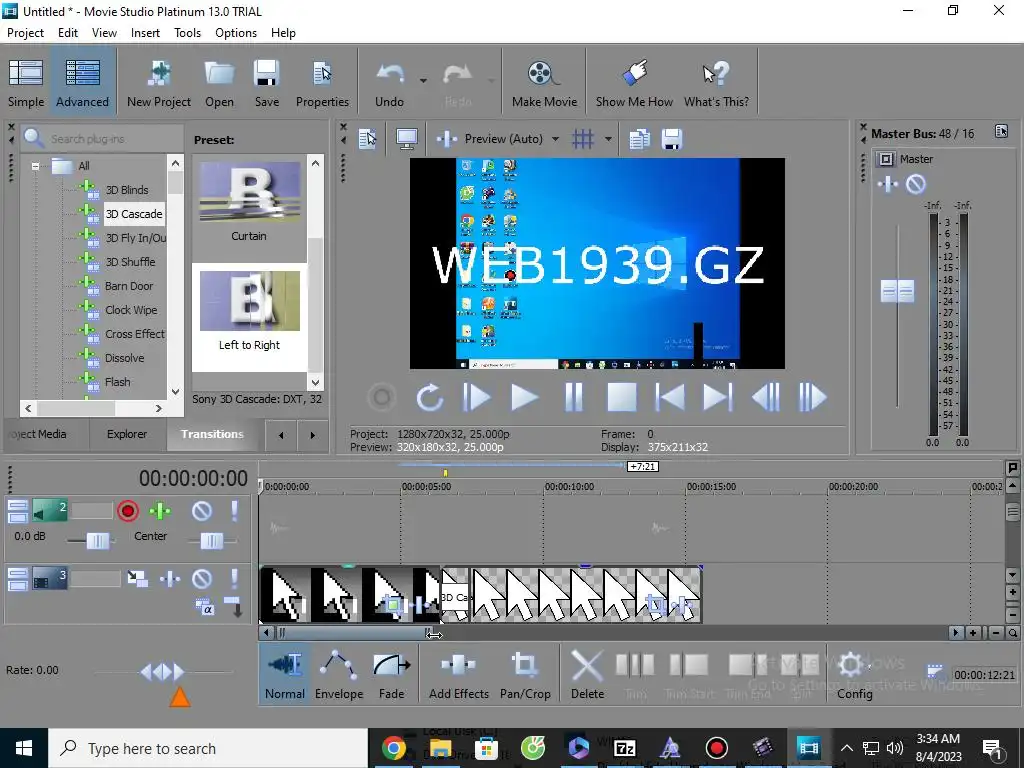Undo the last action
Viewport: 1024px width, 768px height.
[x=389, y=83]
